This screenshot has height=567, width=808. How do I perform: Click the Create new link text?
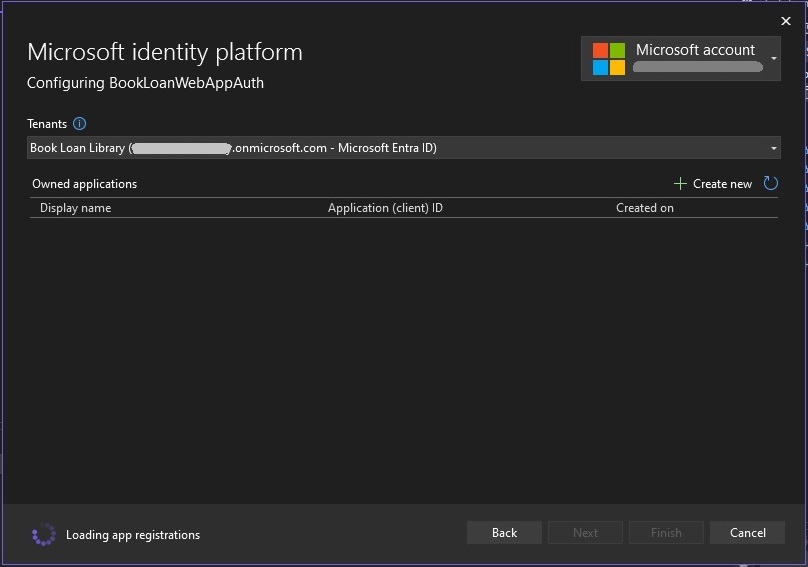[x=722, y=184]
